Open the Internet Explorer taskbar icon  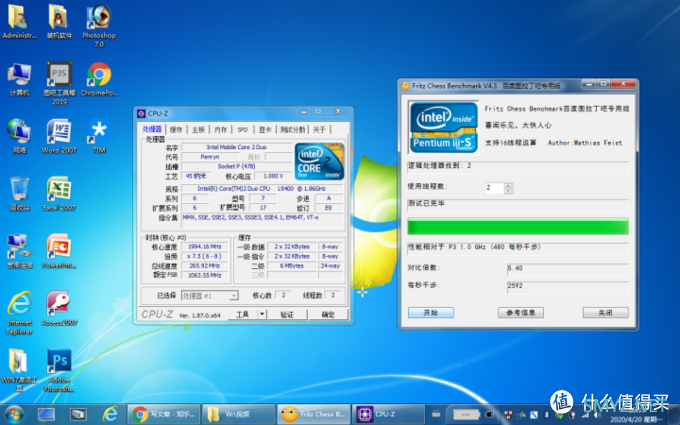pyautogui.click(x=110, y=415)
